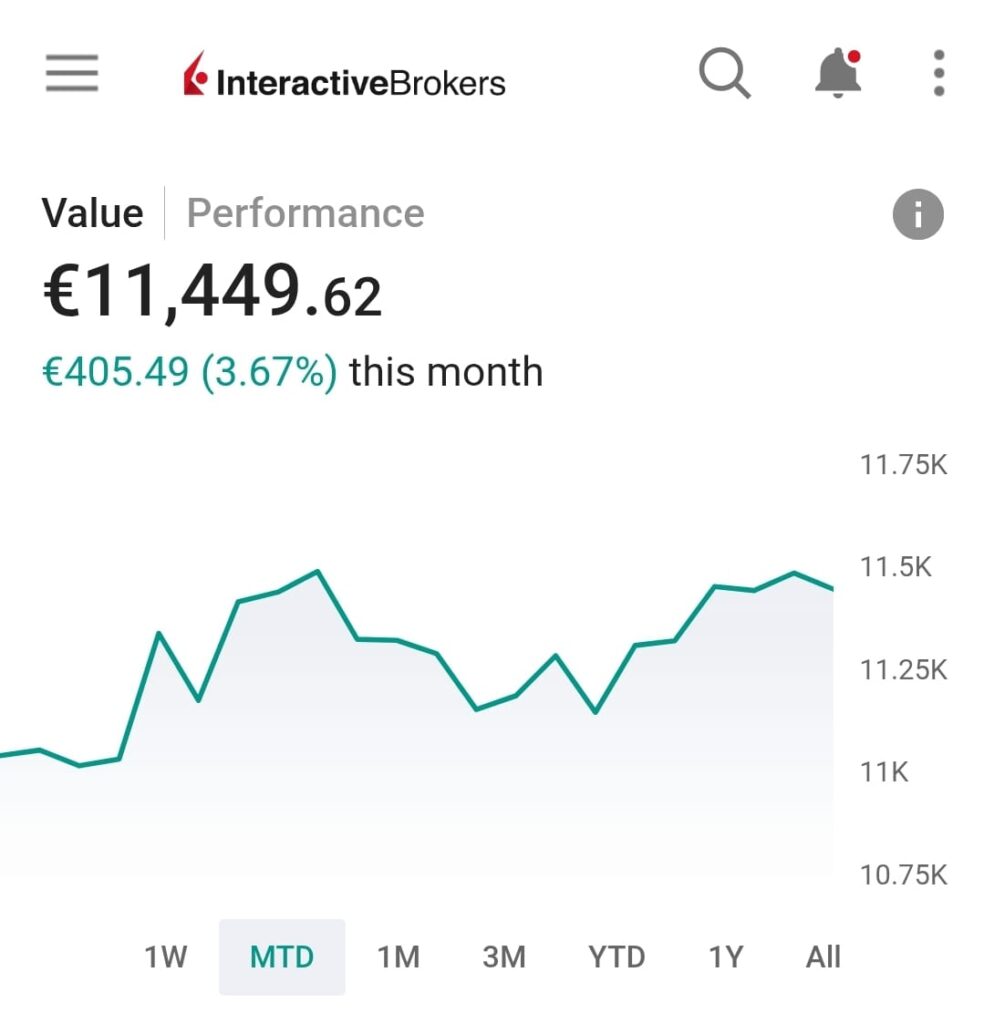
Task: Select the All time range
Action: coord(823,957)
